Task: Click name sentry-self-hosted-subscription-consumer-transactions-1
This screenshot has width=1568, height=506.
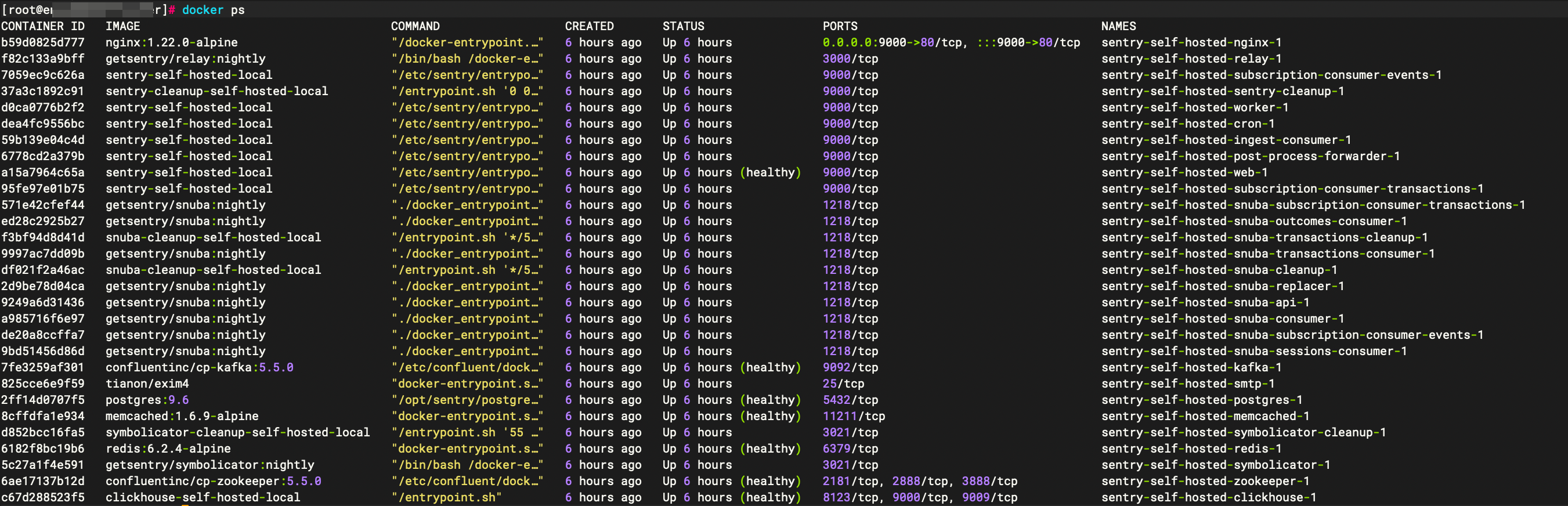Action: 1292,189
